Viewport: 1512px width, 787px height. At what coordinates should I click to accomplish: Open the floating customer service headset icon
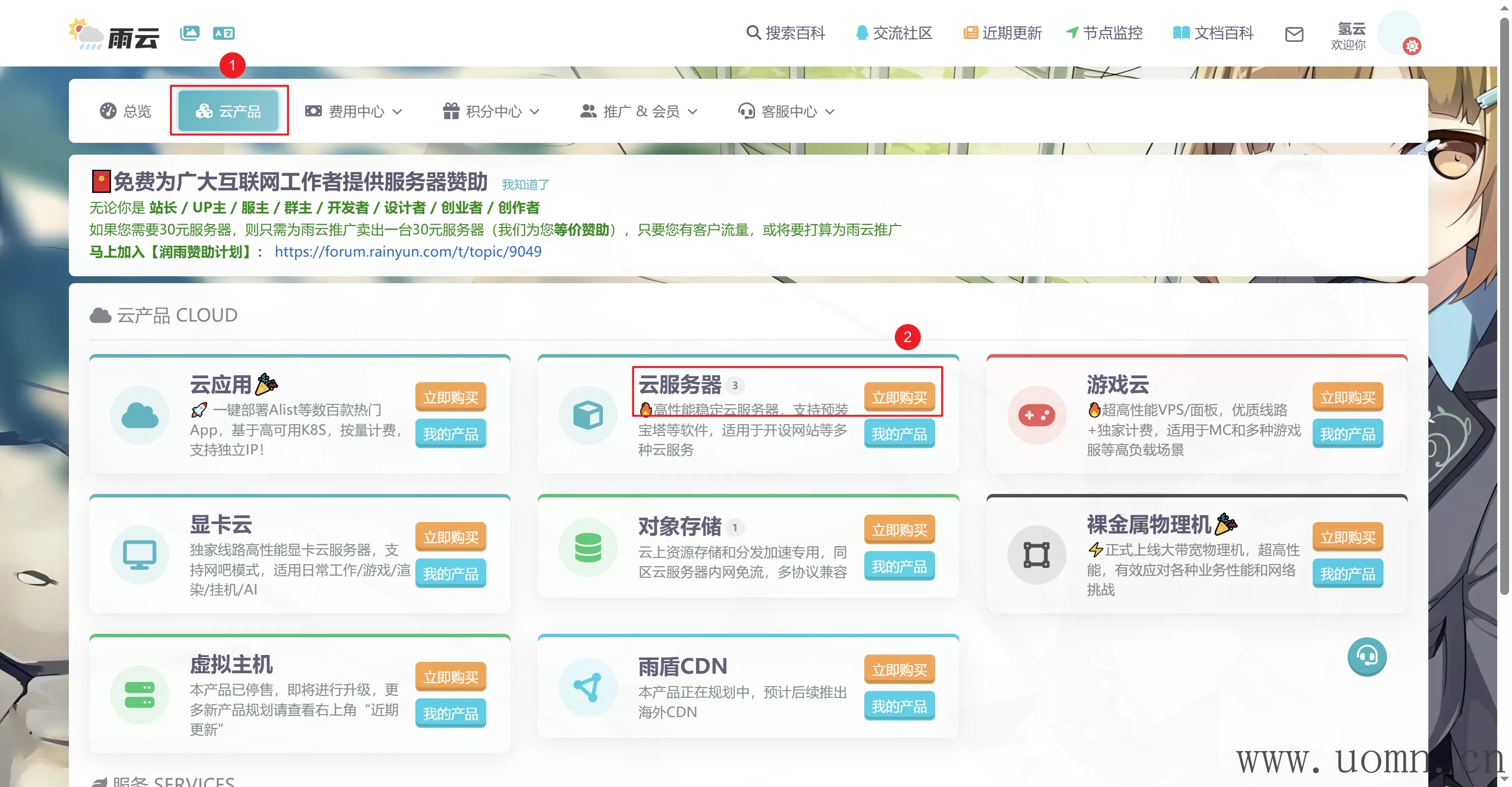pos(1366,656)
